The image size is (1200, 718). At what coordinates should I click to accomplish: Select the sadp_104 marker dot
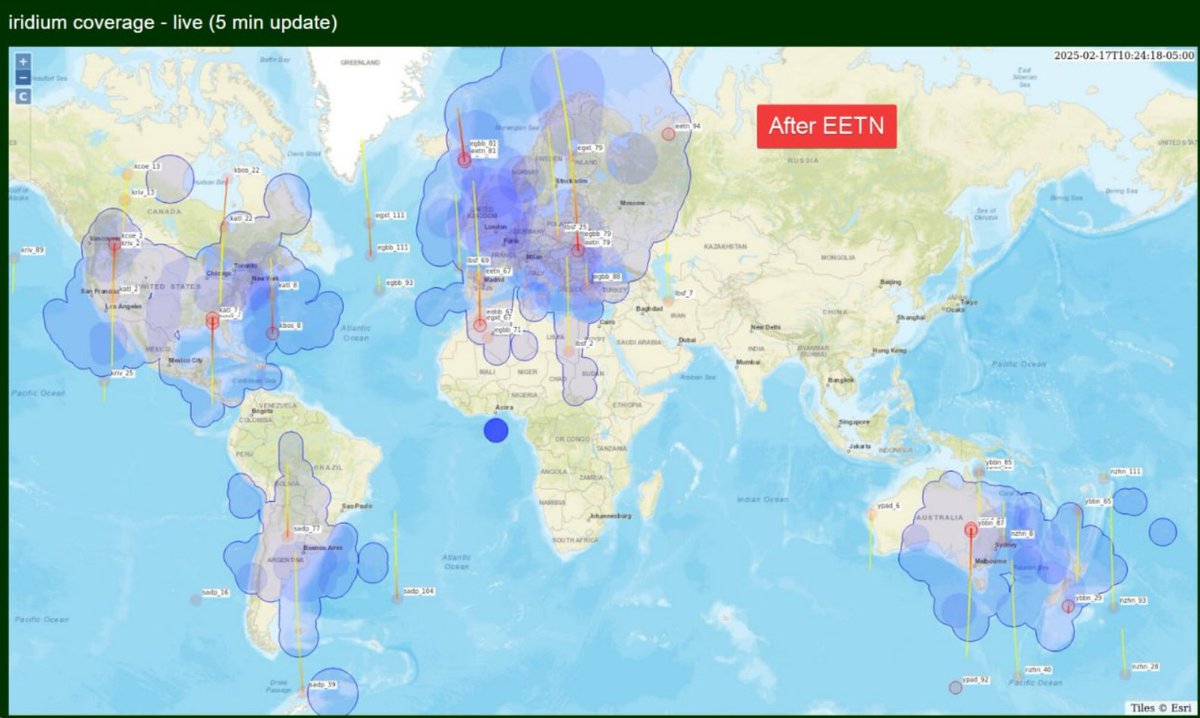point(397,599)
